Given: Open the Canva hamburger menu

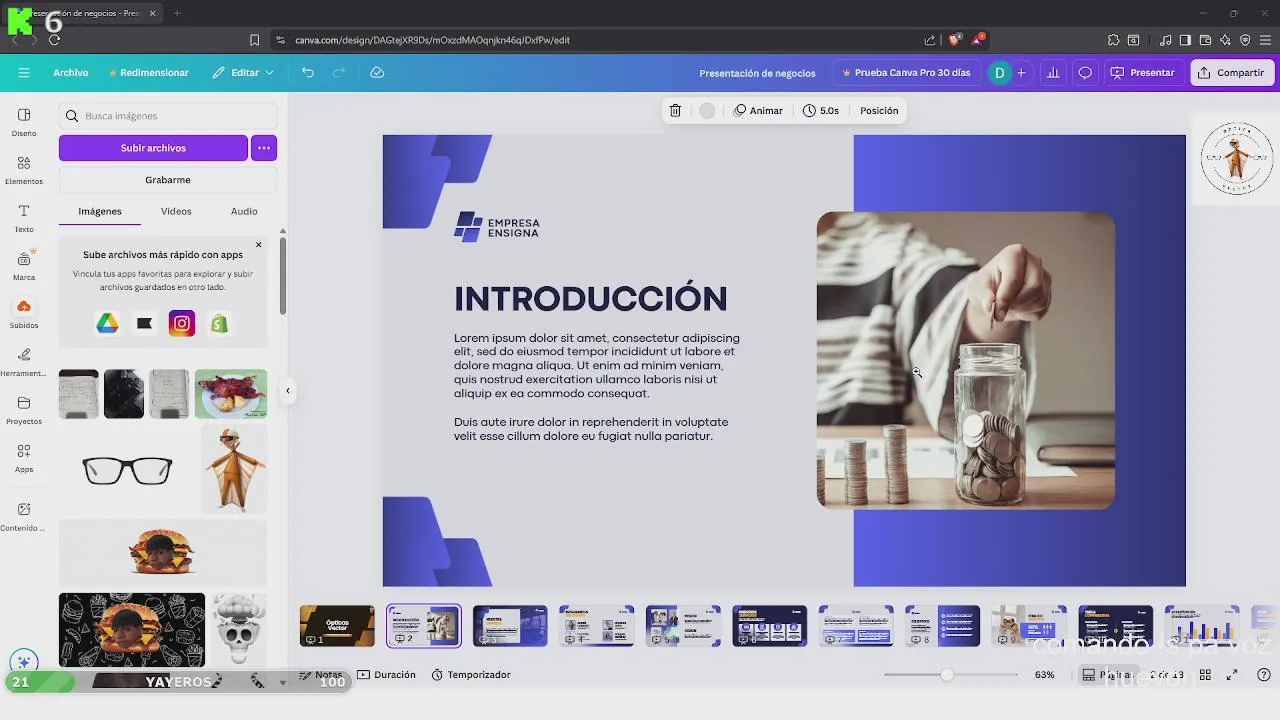Looking at the screenshot, I should (24, 73).
